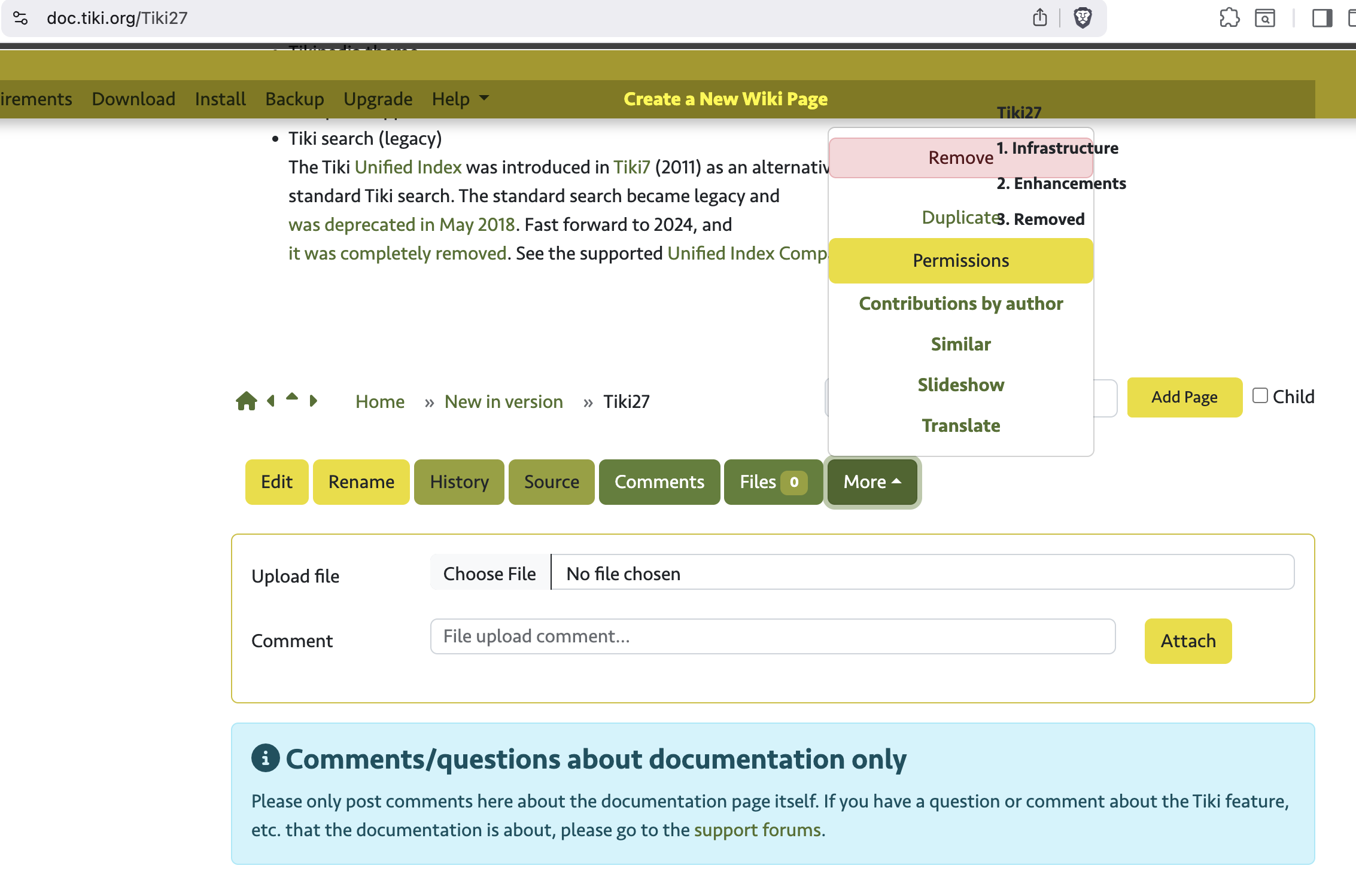Choose Translate in the More menu
Image resolution: width=1356 pixels, height=896 pixels.
pyautogui.click(x=961, y=426)
